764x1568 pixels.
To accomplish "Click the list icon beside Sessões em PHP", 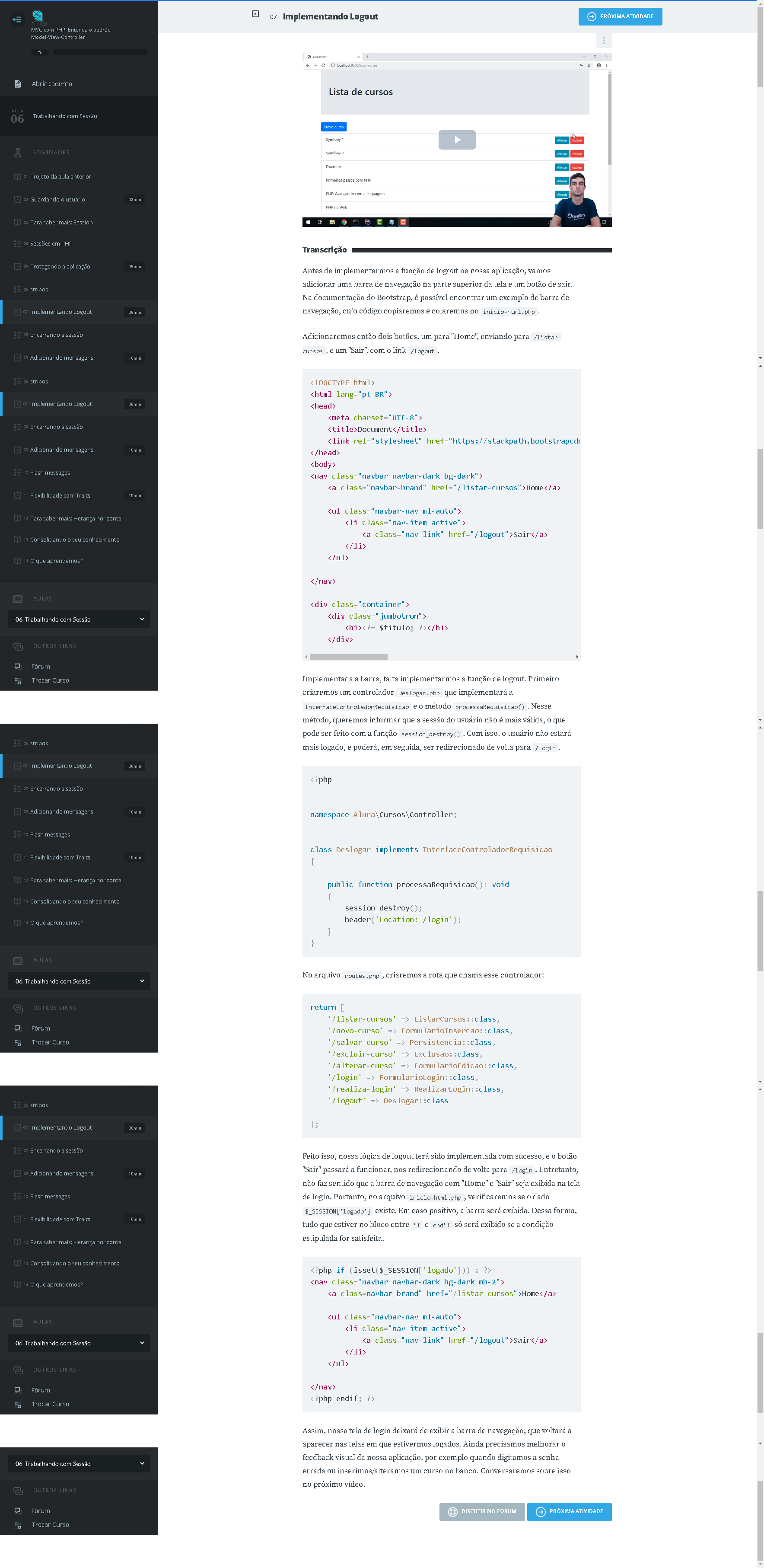I will pos(18,243).
